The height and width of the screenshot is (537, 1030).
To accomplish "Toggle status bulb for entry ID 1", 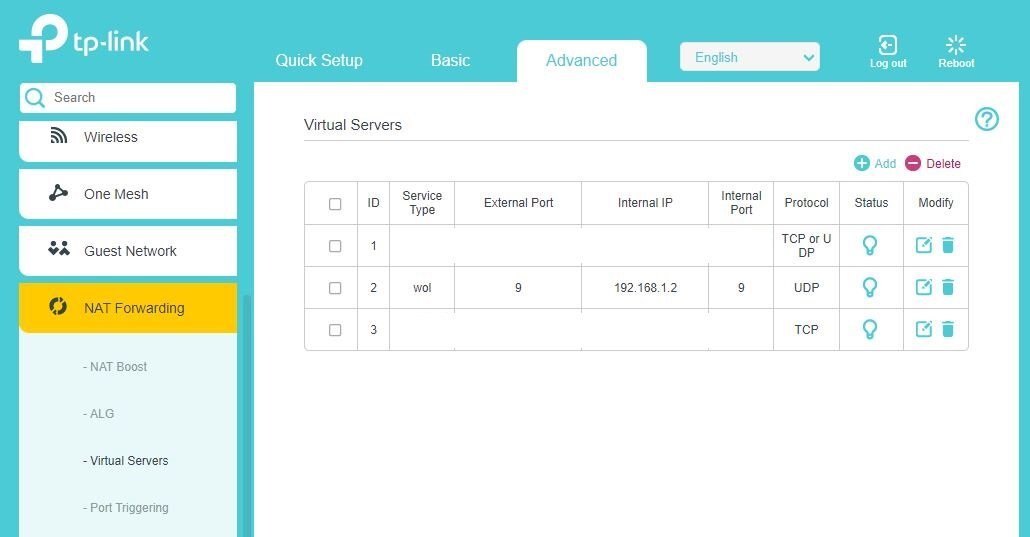I will tap(870, 245).
